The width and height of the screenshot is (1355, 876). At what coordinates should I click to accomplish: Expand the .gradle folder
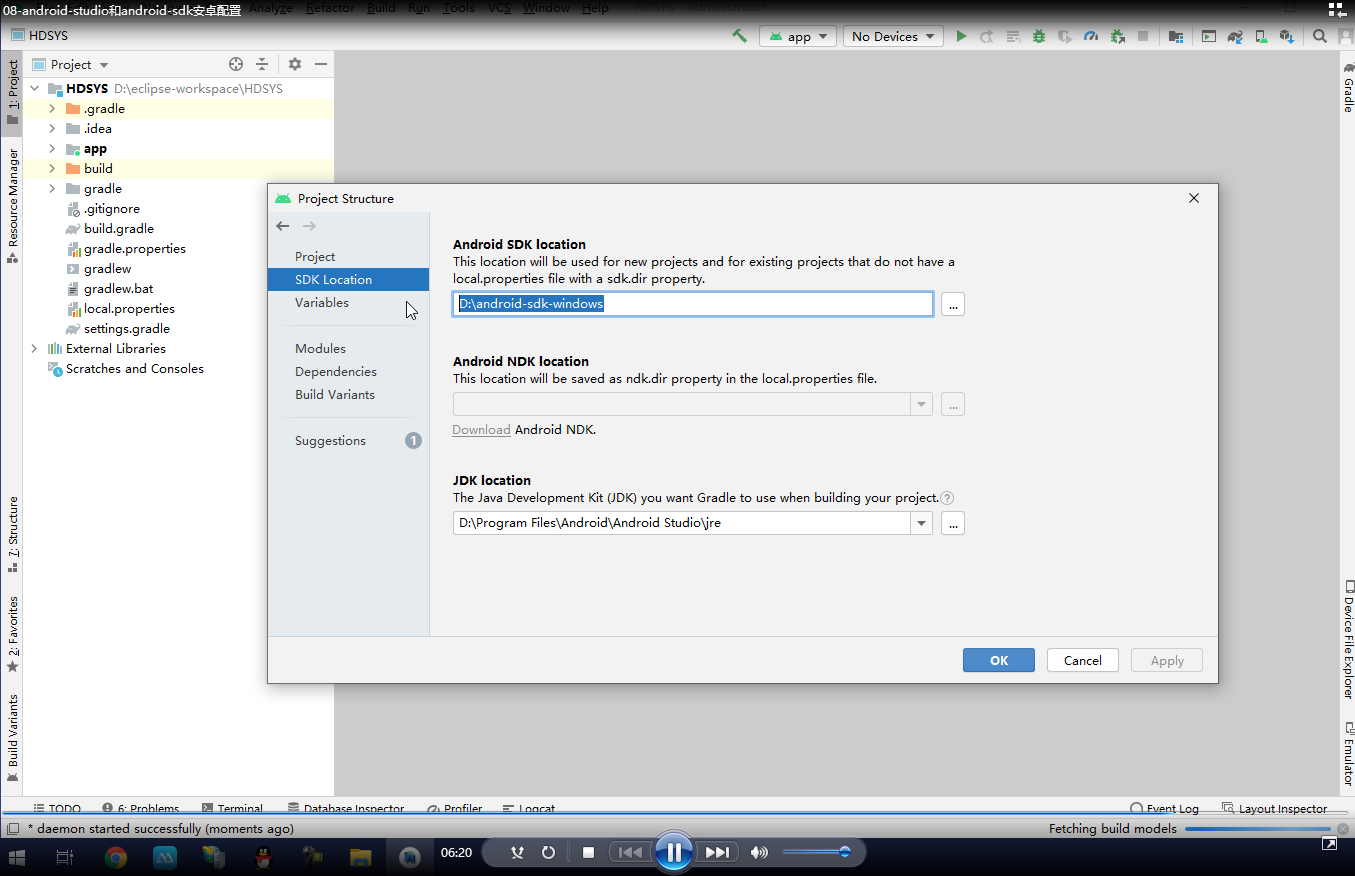pyautogui.click(x=52, y=108)
